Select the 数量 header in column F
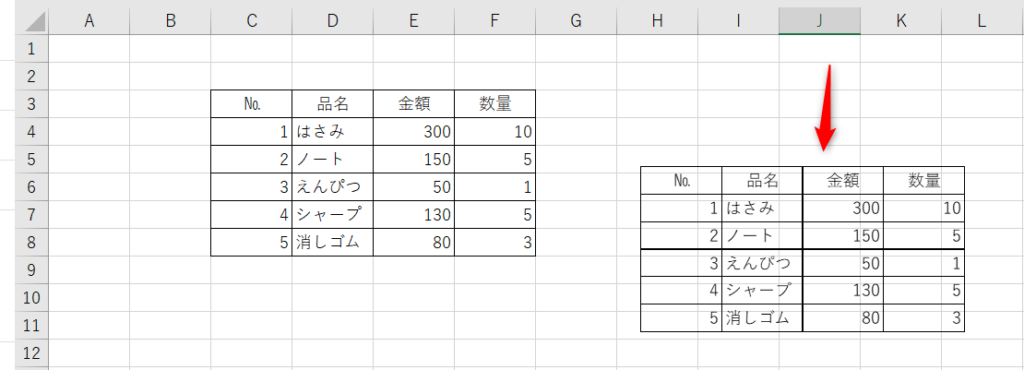 click(x=495, y=104)
